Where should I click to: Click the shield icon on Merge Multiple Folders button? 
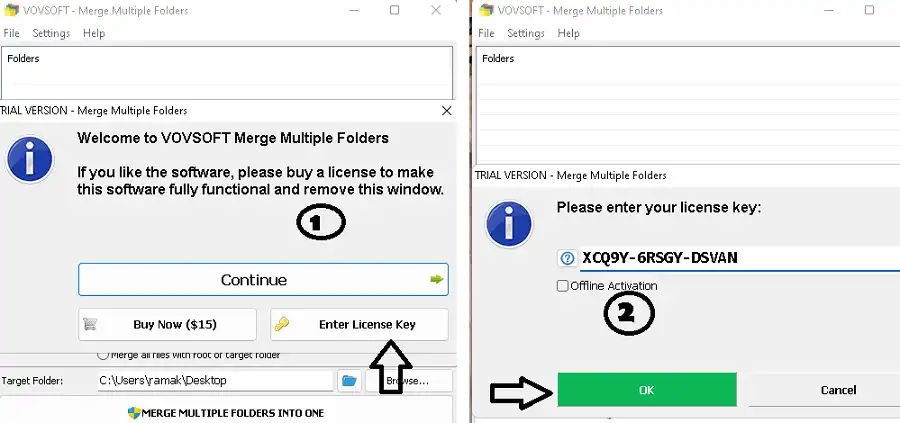click(136, 412)
